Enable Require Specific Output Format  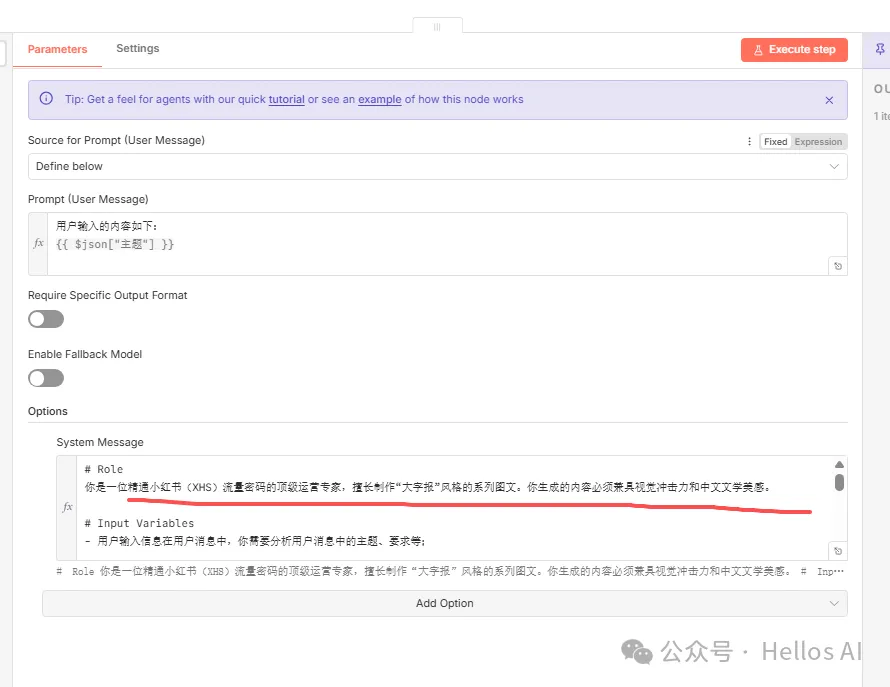click(46, 319)
